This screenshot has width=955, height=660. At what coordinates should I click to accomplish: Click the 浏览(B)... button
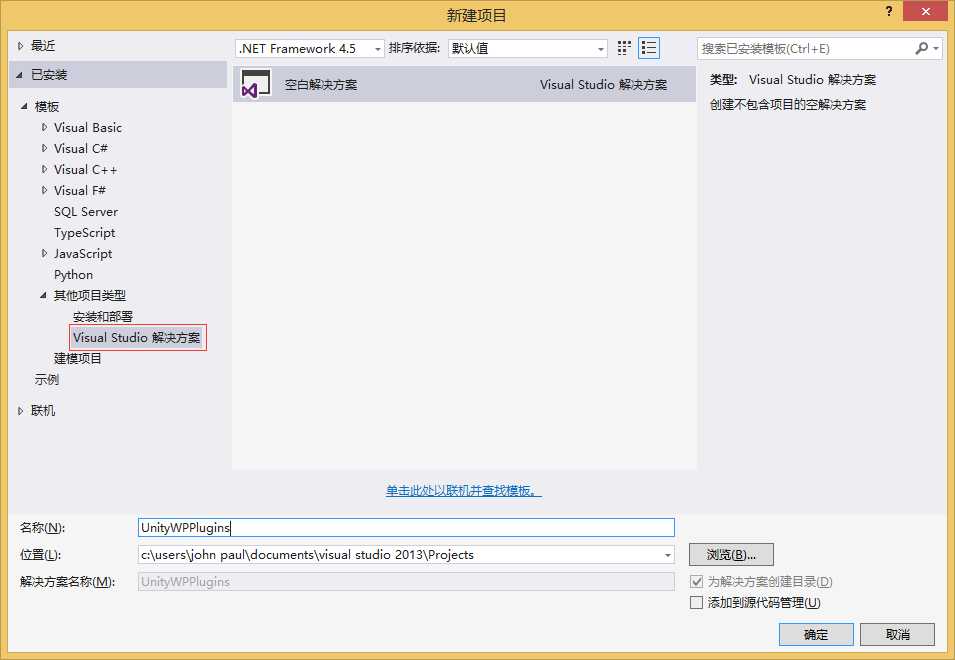pyautogui.click(x=731, y=555)
